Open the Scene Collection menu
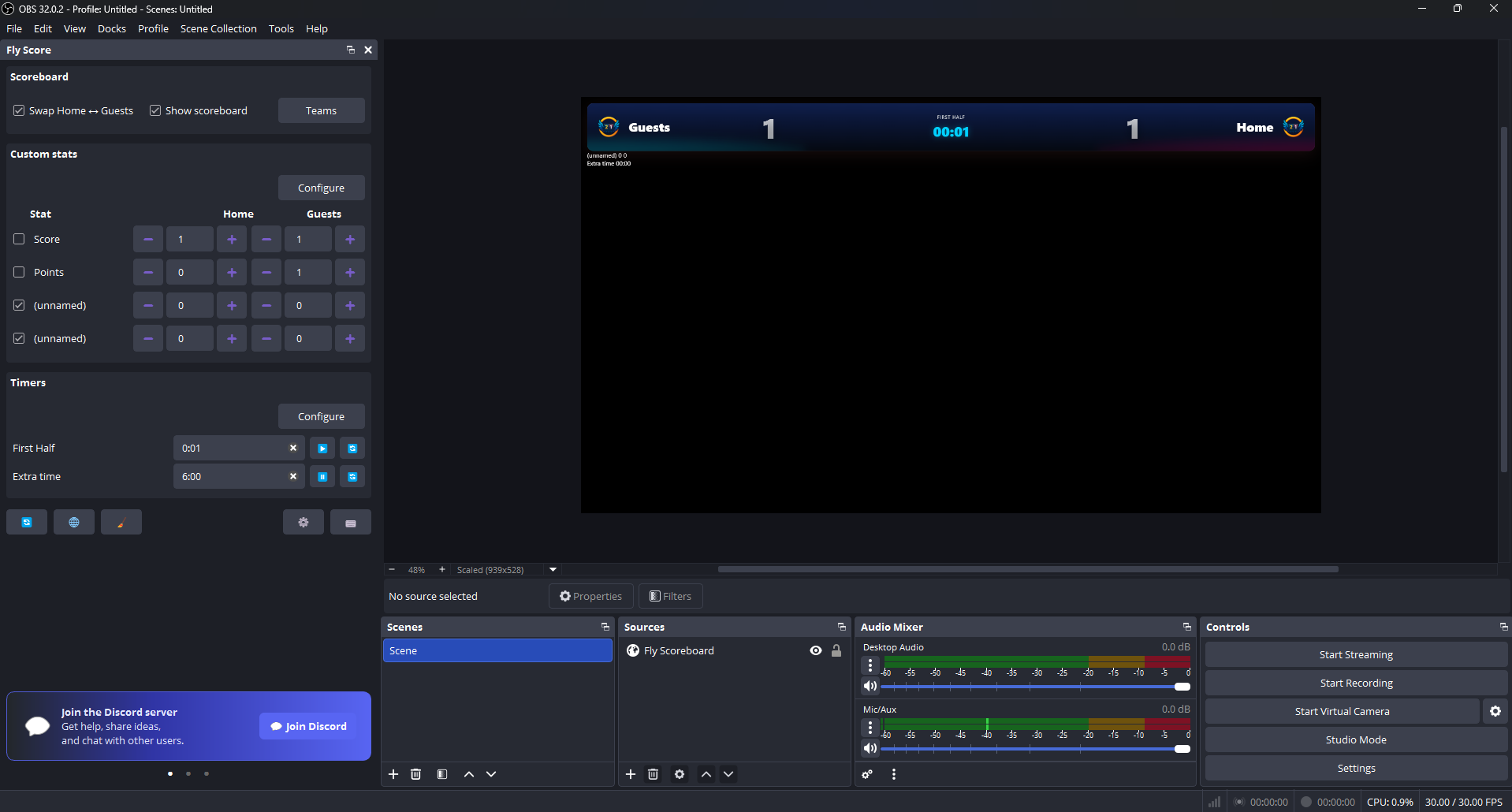 tap(218, 28)
